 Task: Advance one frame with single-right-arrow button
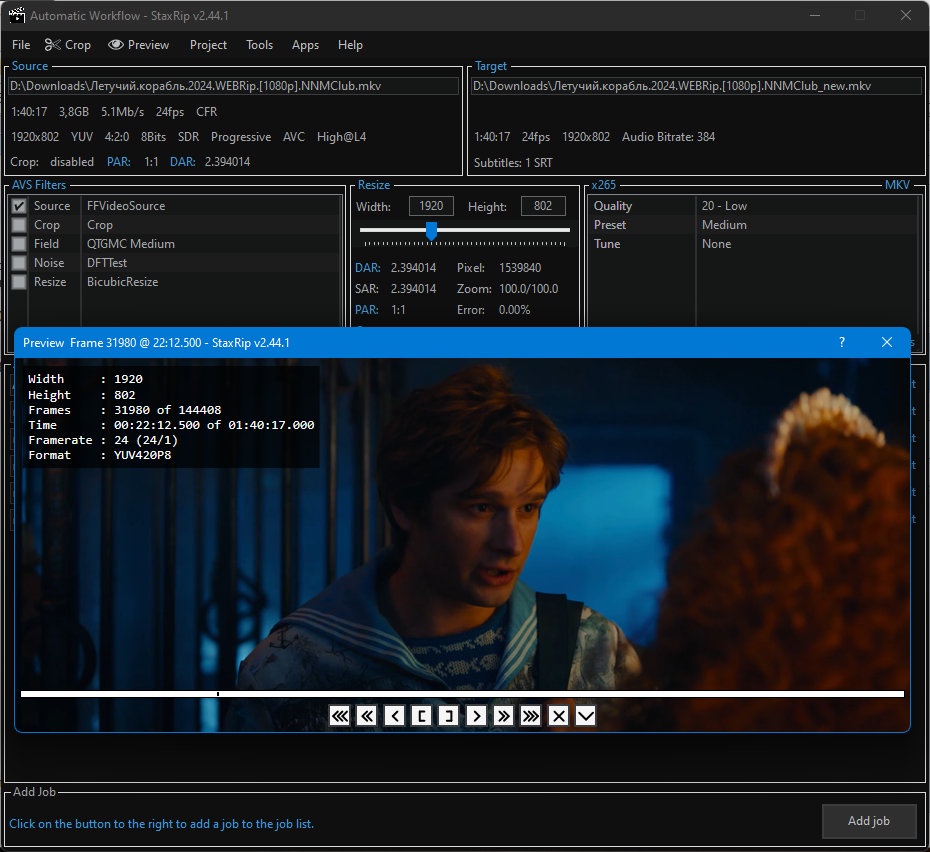point(476,716)
